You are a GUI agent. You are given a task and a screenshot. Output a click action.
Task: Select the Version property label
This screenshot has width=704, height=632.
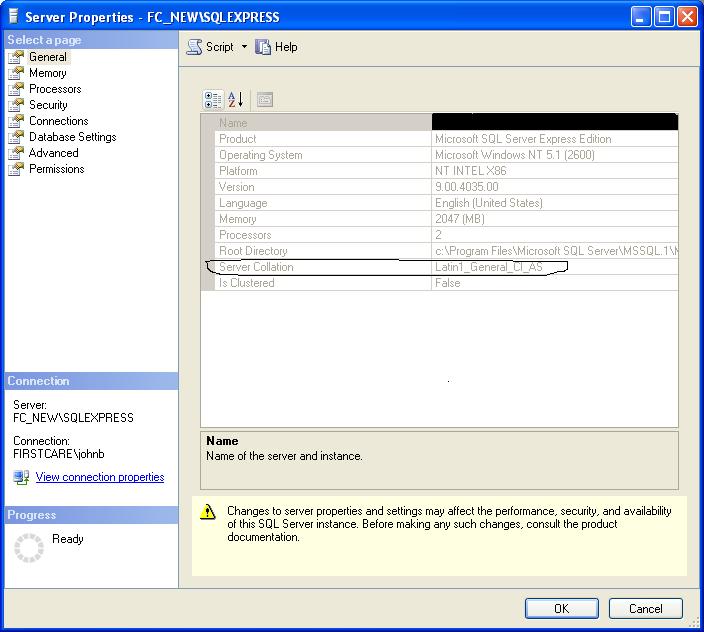click(x=236, y=187)
